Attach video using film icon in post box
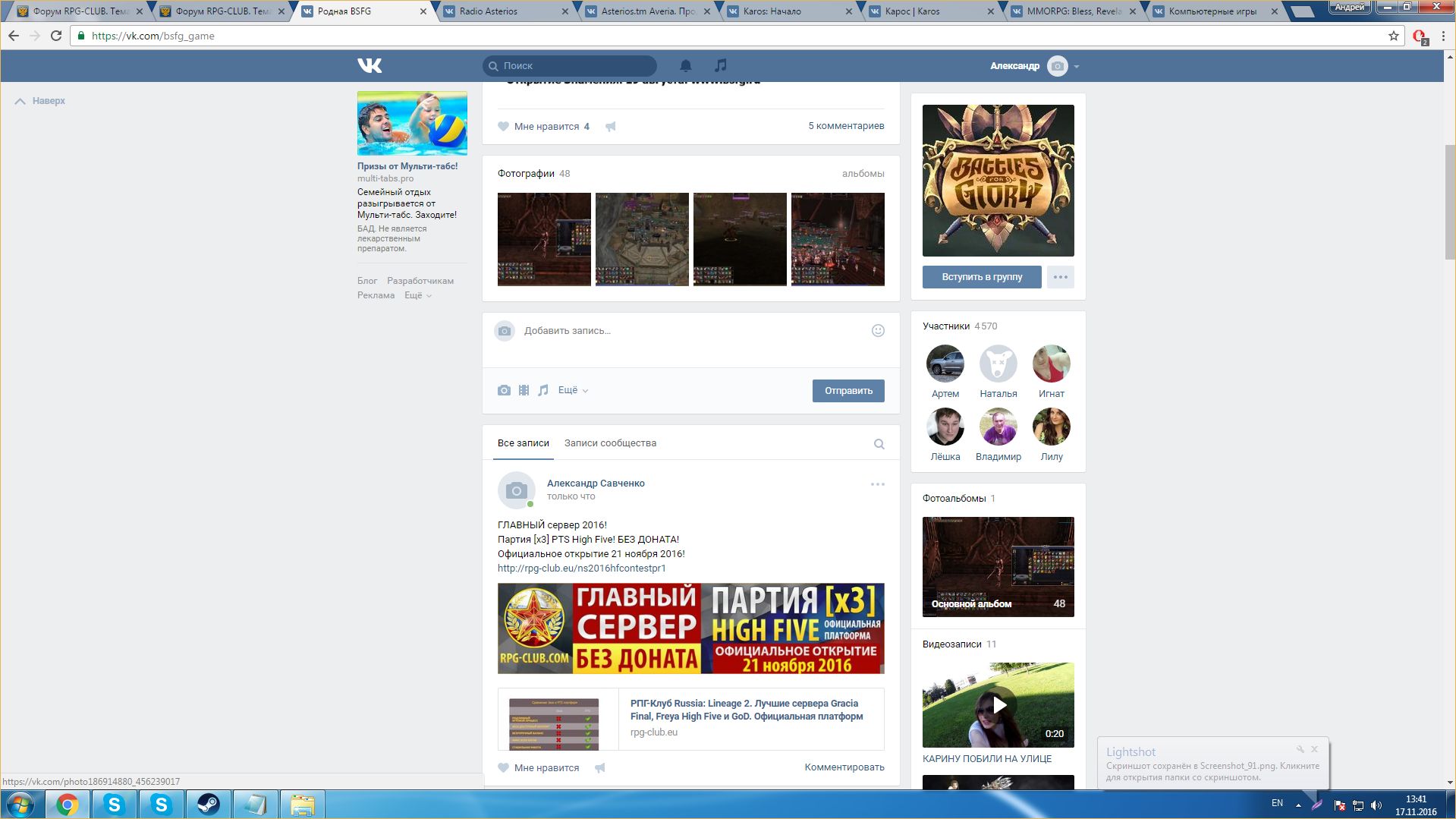Screen dimensions: 1456x819 tap(524, 390)
